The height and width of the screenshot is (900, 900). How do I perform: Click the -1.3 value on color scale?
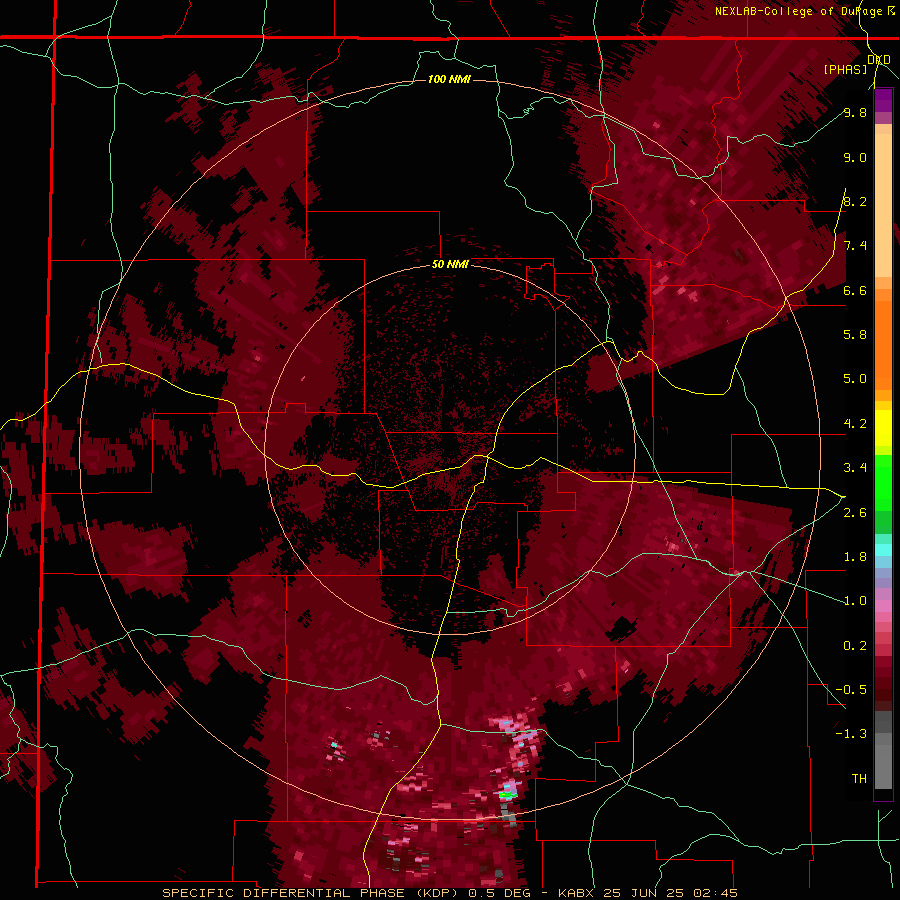[851, 734]
